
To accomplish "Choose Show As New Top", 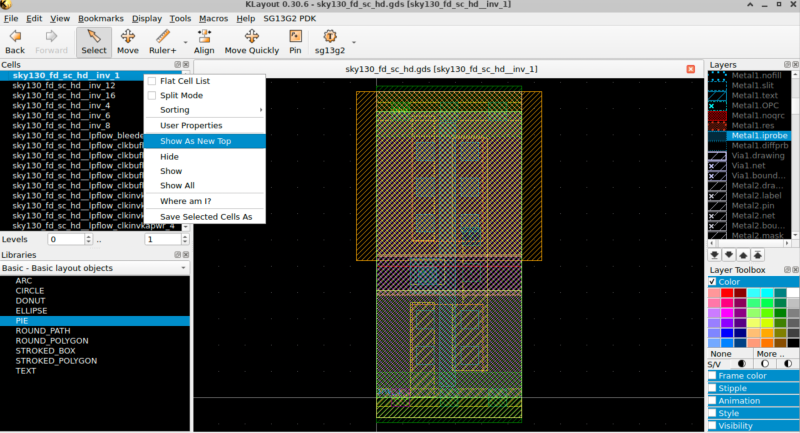I will (x=195, y=141).
